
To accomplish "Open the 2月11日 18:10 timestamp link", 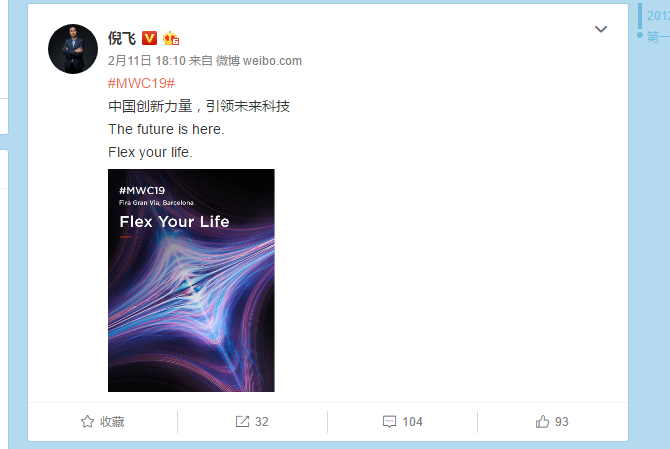I will point(147,61).
